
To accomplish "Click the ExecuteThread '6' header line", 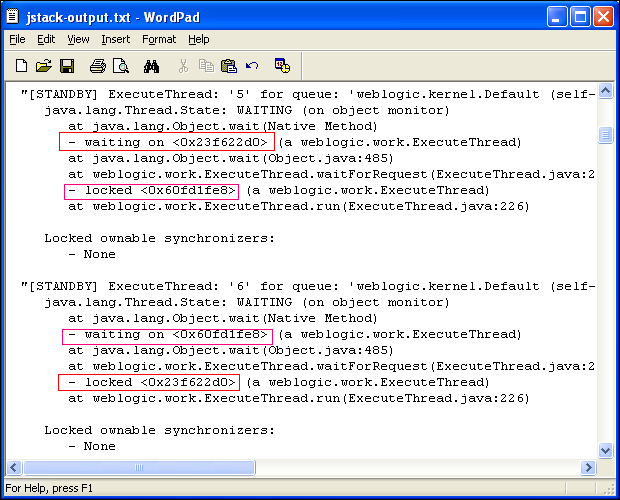I will click(308, 287).
